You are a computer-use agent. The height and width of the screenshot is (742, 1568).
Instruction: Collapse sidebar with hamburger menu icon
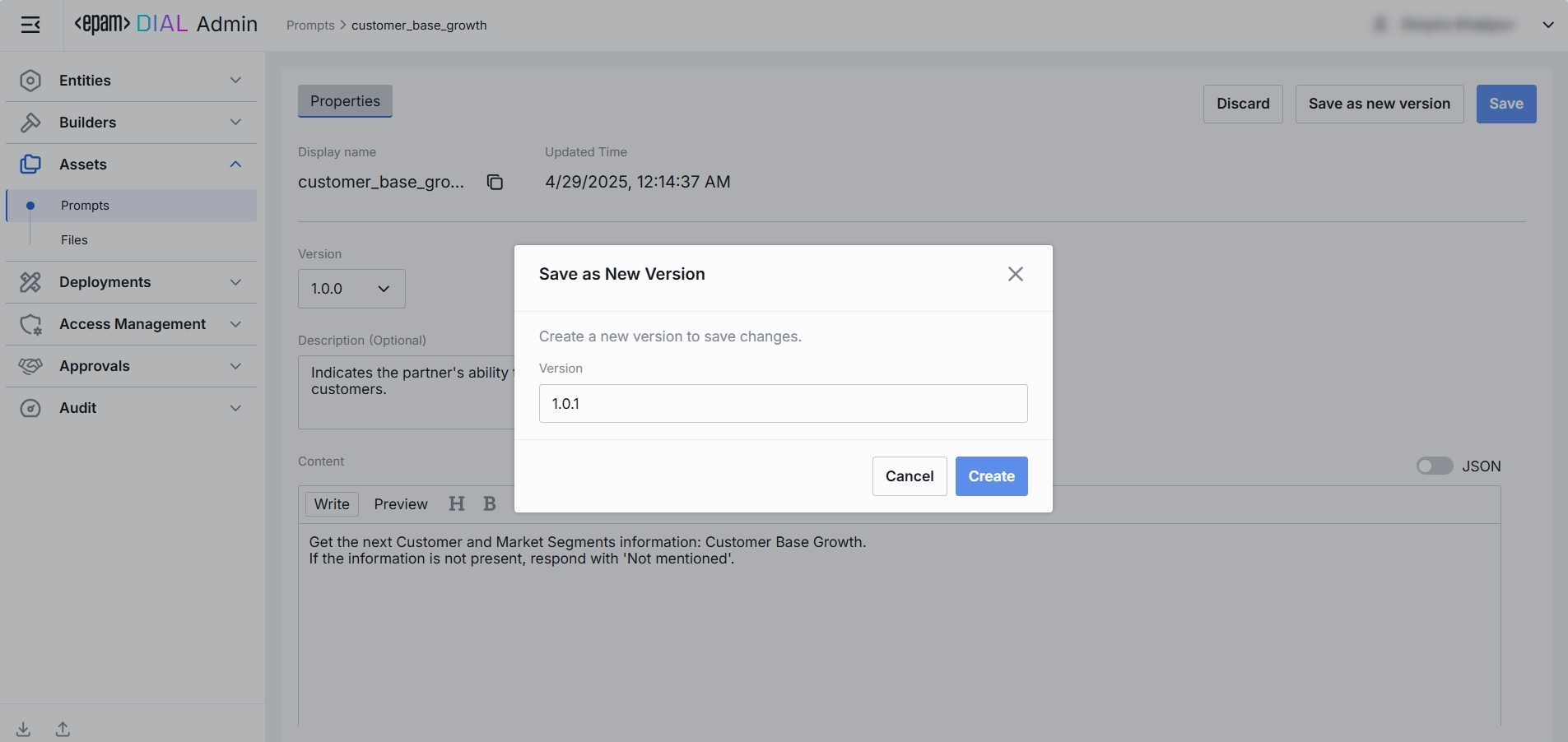30,25
